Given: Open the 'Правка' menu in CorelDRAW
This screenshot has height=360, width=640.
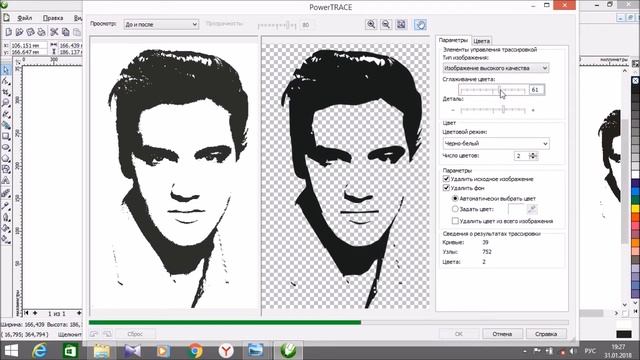Looking at the screenshot, I should (53, 18).
